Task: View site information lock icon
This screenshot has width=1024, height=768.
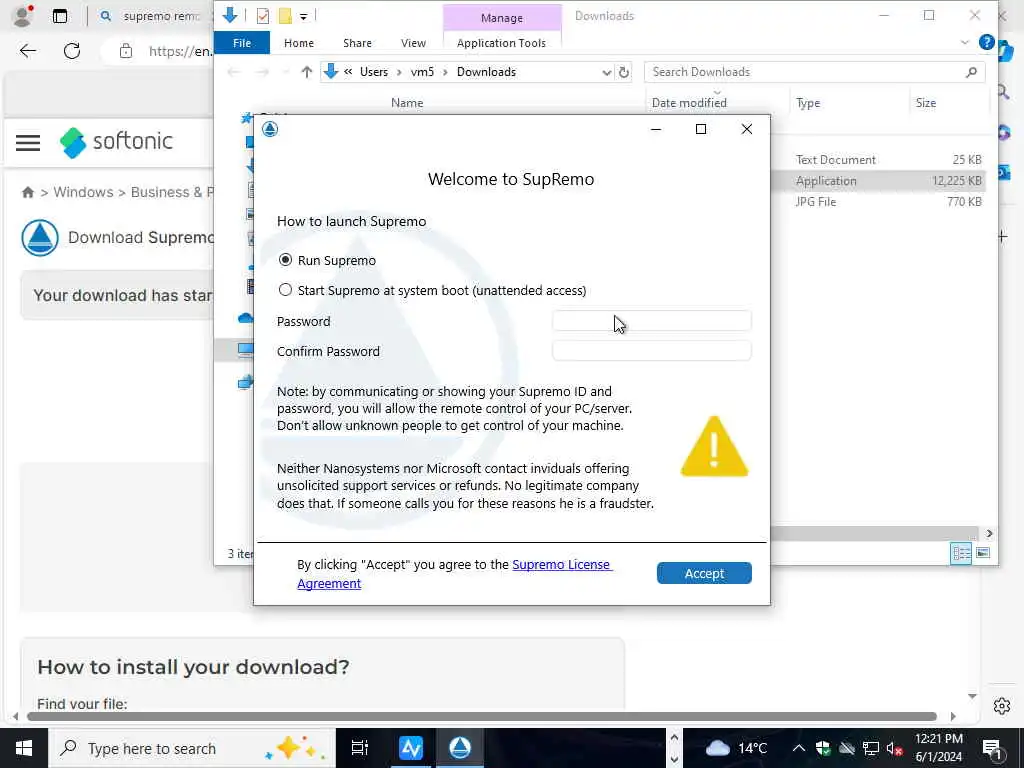Action: coord(126,51)
